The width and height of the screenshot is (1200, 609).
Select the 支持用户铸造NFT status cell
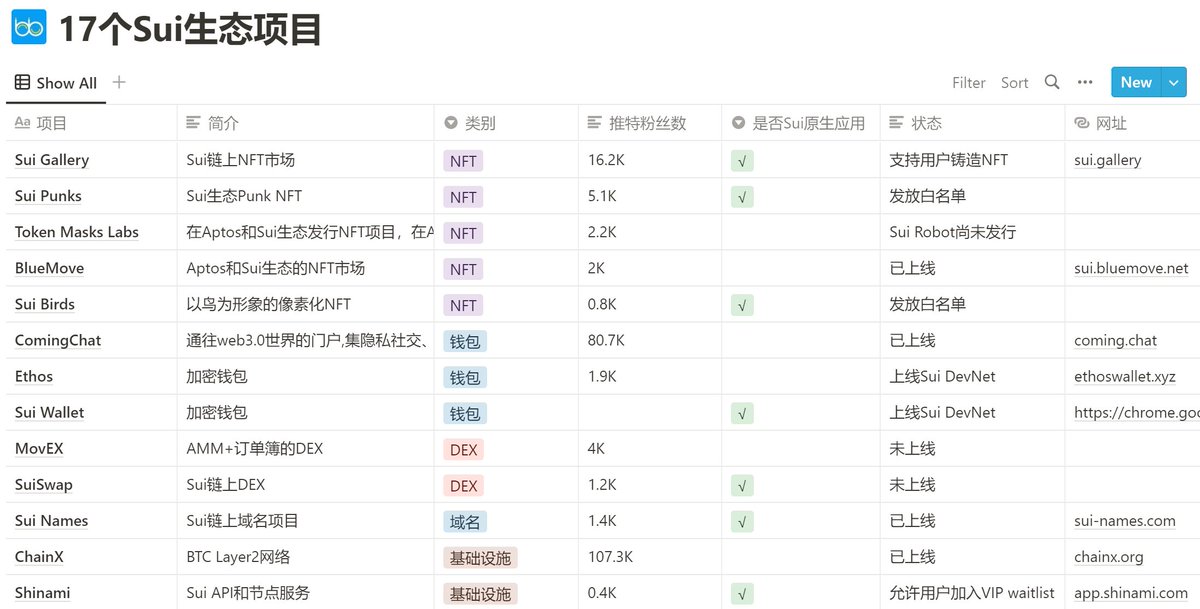973,161
